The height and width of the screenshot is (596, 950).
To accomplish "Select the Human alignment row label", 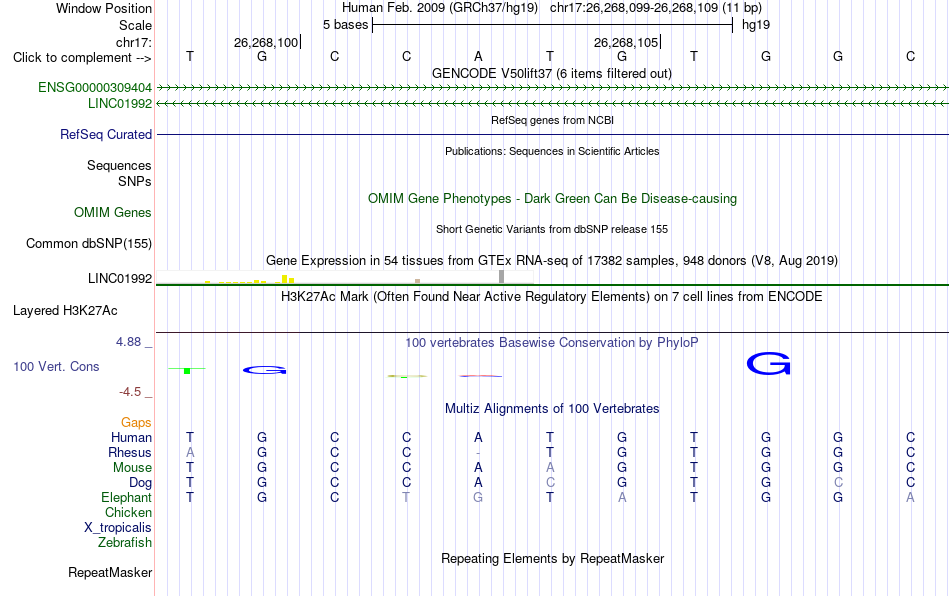I will [131, 437].
